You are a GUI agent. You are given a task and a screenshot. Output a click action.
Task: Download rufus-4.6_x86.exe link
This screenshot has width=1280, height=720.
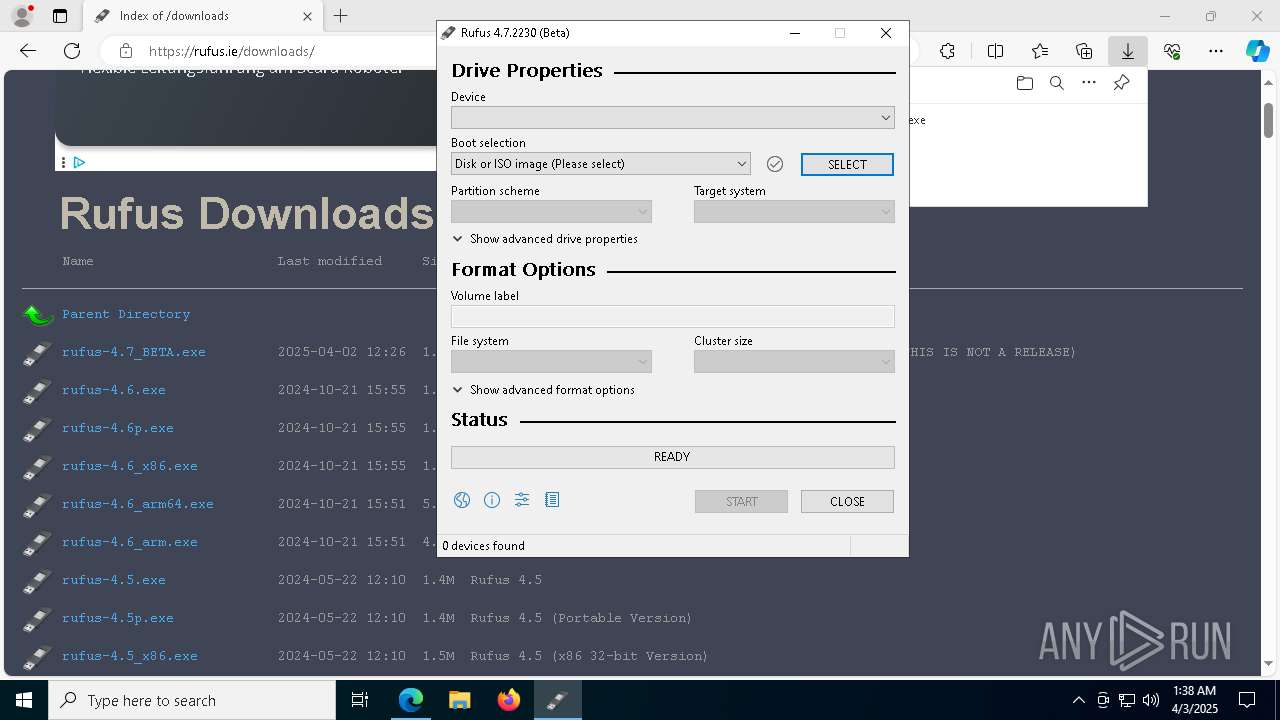[130, 466]
